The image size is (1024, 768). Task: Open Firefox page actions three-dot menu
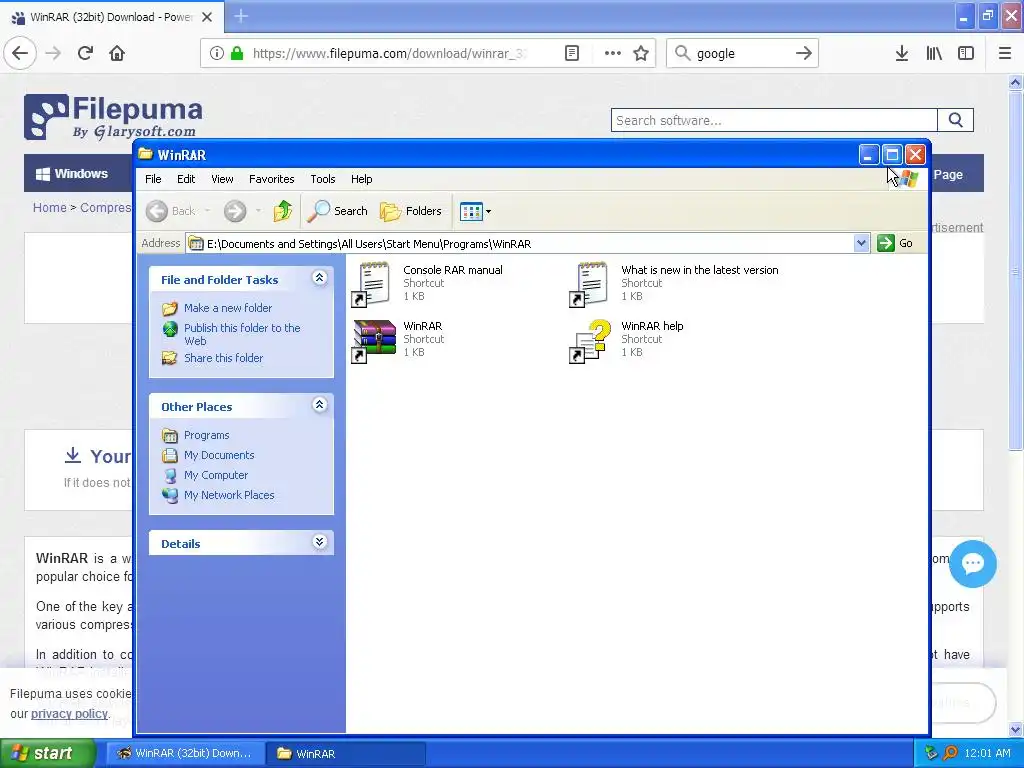[x=613, y=53]
